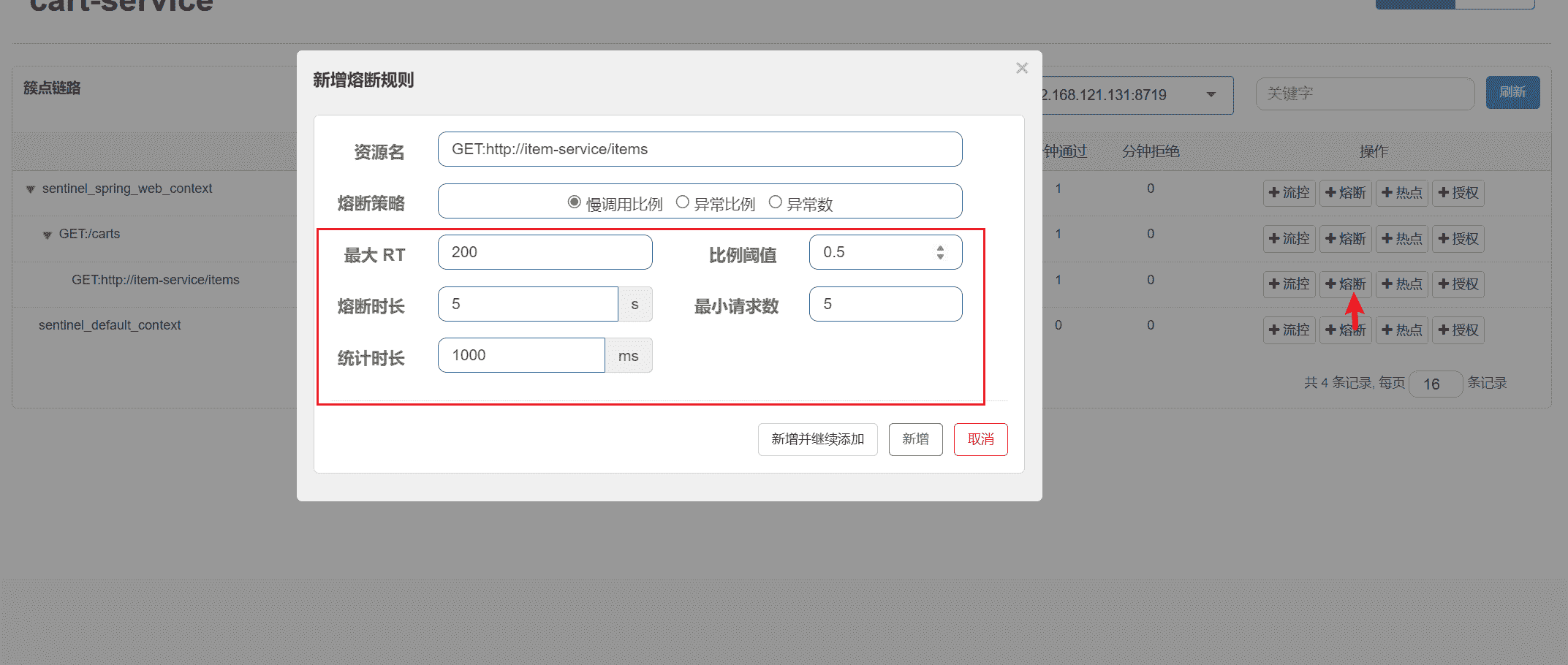Cancel the dialog with 取消 button
The image size is (1568, 665).
980,439
